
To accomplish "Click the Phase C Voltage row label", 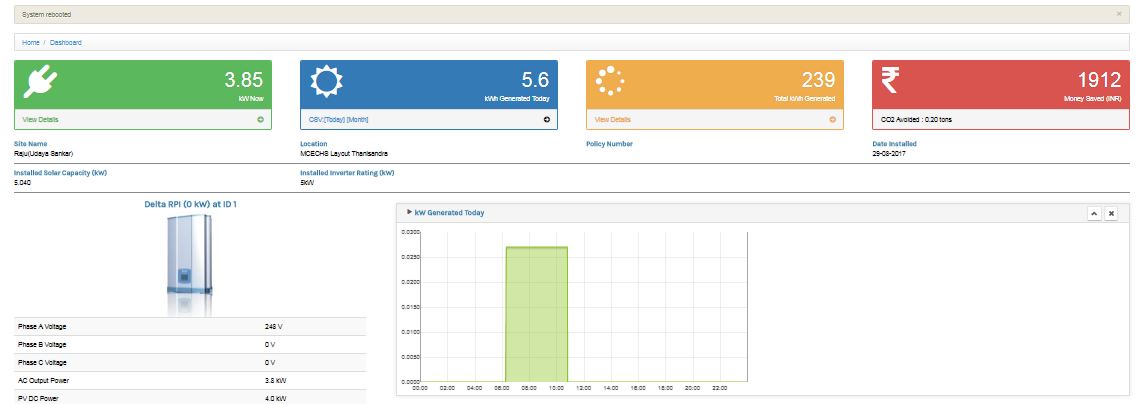I will coord(42,363).
